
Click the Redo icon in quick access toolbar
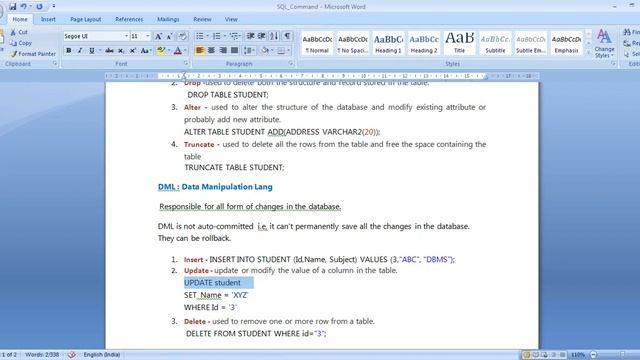39,7
